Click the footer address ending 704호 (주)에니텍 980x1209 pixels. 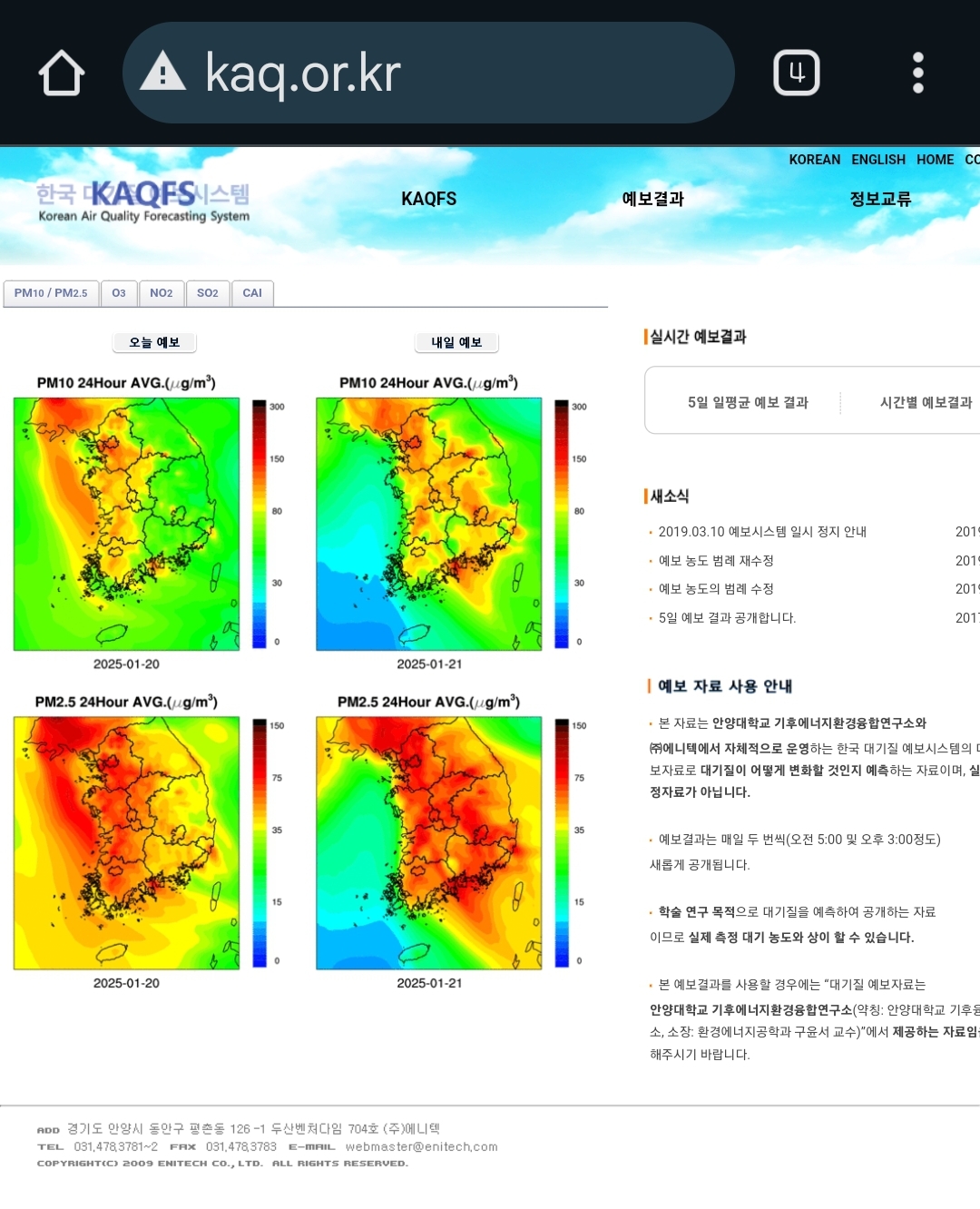coord(253,1128)
